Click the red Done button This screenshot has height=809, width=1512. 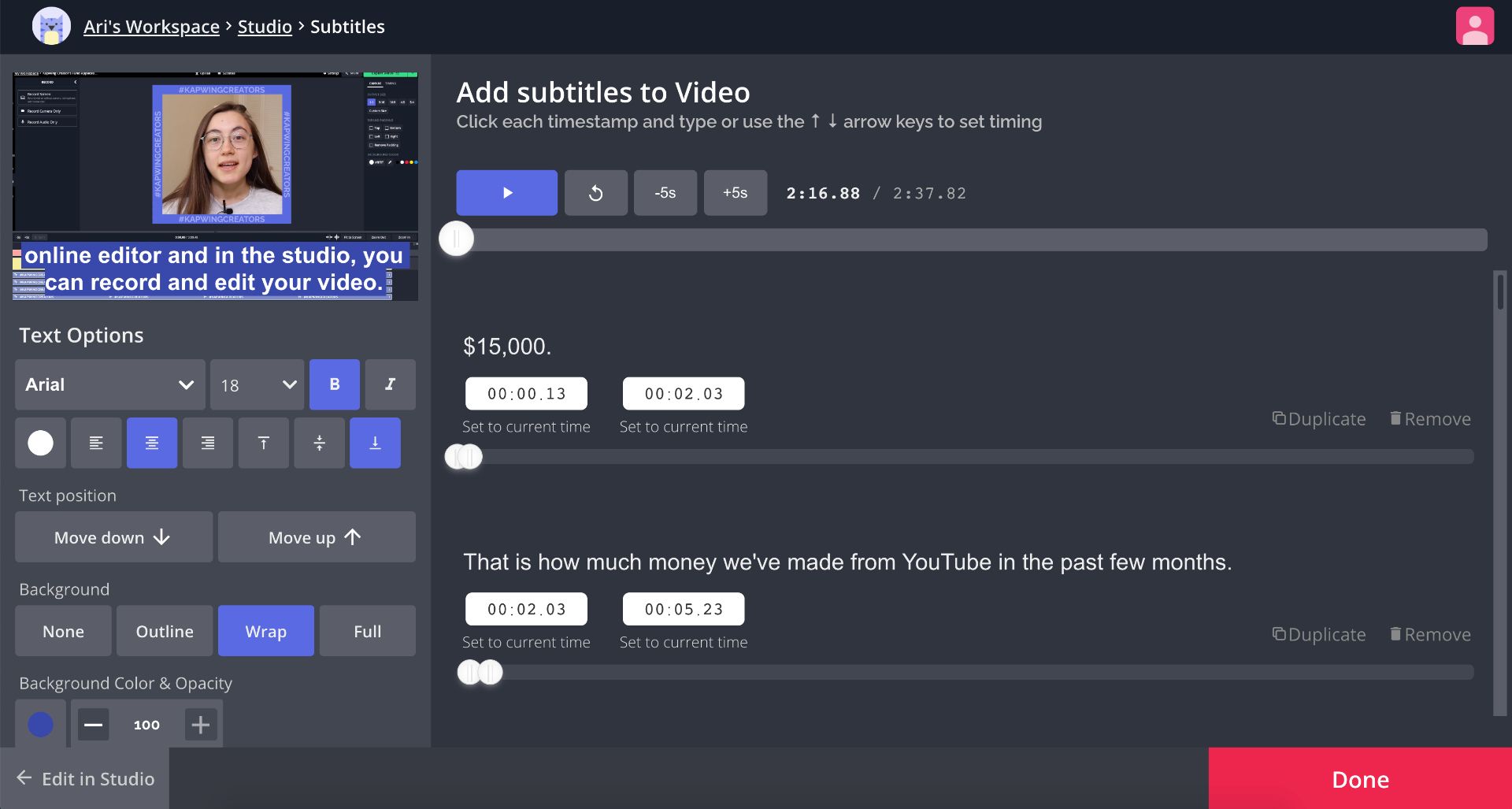[x=1360, y=779]
